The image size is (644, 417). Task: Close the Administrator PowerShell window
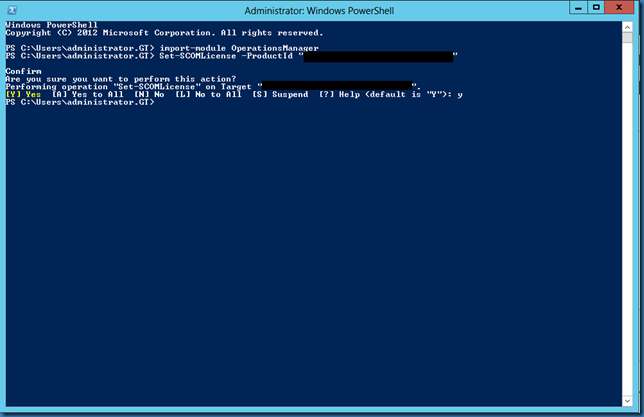621,8
